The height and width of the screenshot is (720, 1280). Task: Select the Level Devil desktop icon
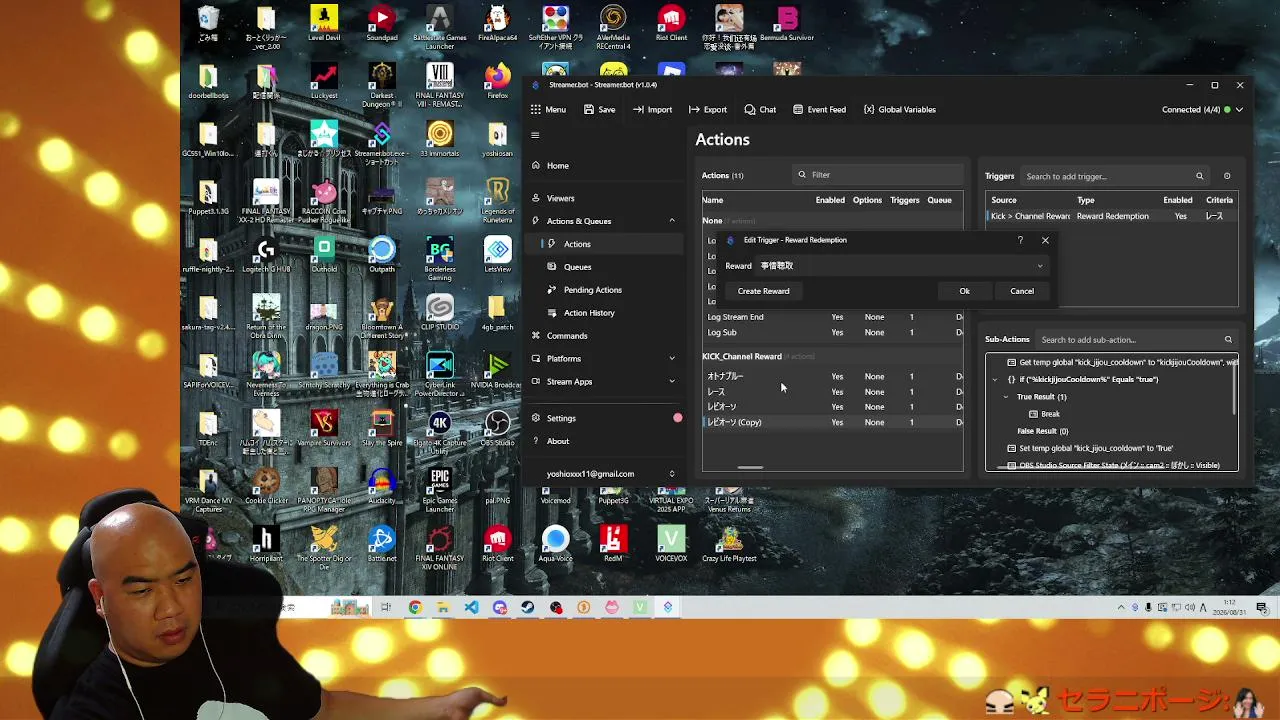tap(324, 24)
